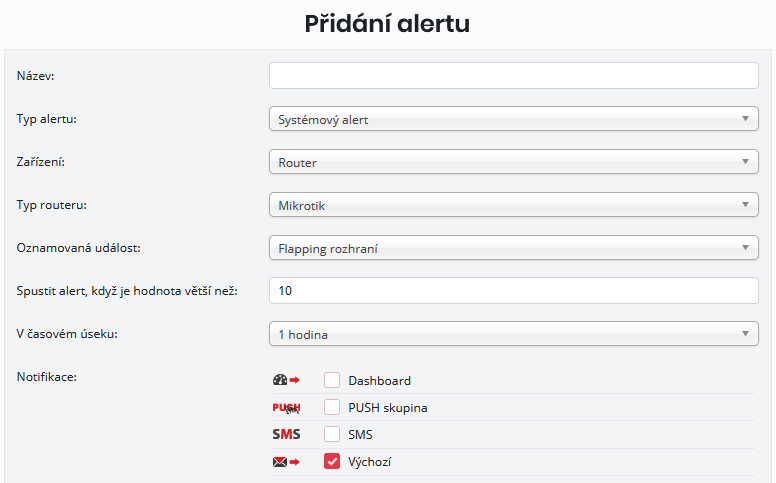Open the Oznamovaná událost dropdown

tap(514, 248)
